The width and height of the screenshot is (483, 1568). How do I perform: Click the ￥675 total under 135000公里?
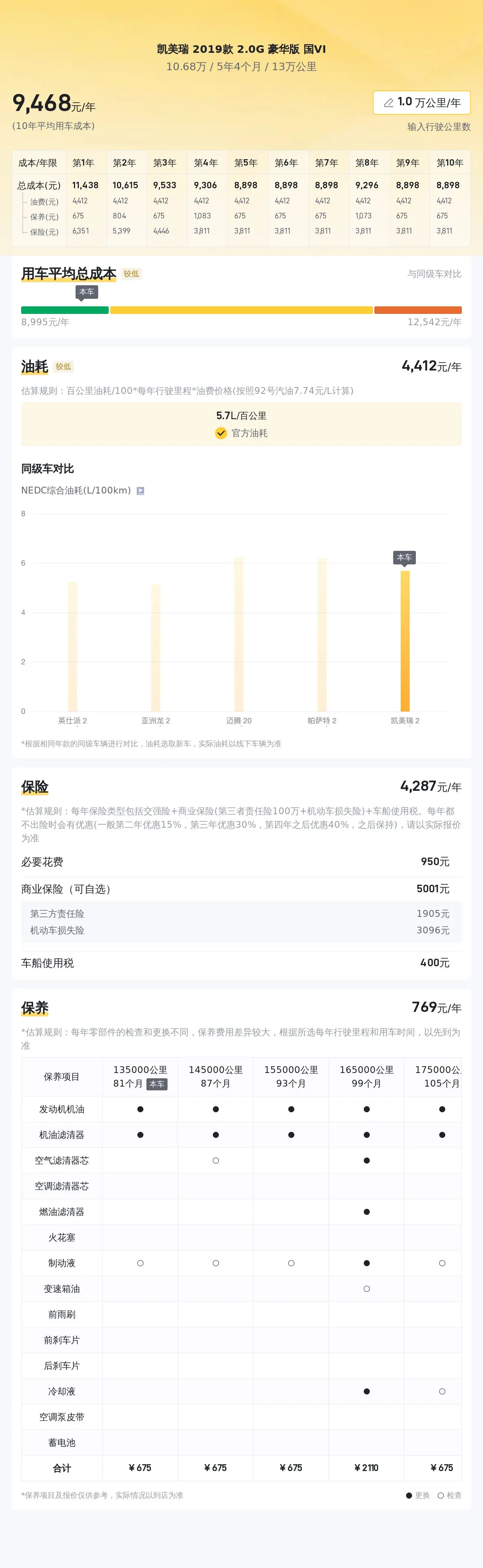pyautogui.click(x=140, y=1468)
